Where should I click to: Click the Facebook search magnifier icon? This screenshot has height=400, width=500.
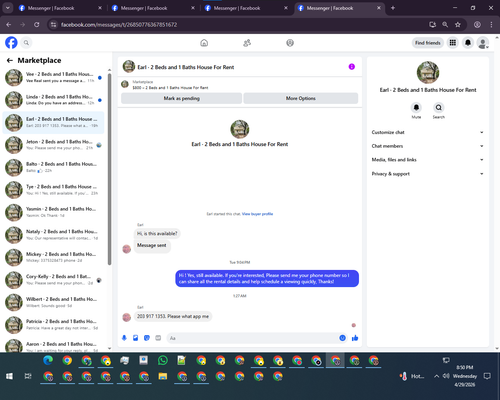point(26,43)
